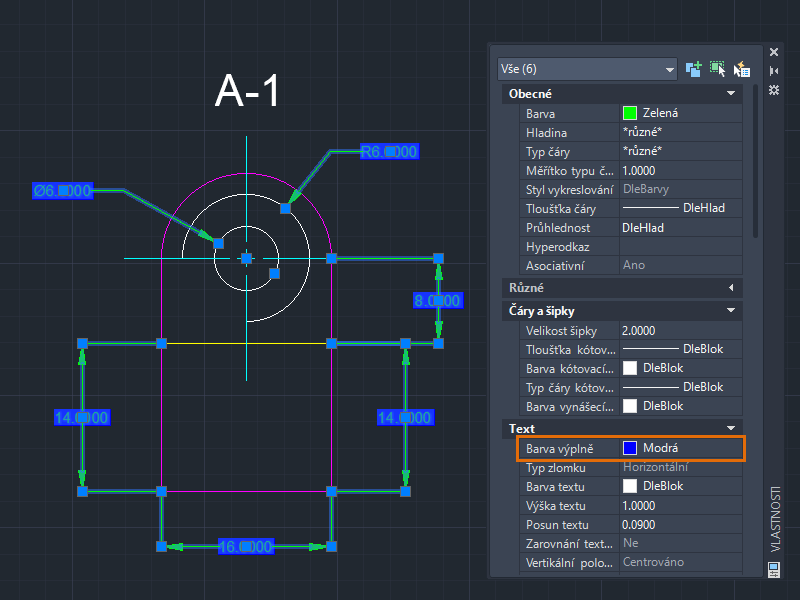Click the palette icon below Vlastnosti label

coord(774,569)
